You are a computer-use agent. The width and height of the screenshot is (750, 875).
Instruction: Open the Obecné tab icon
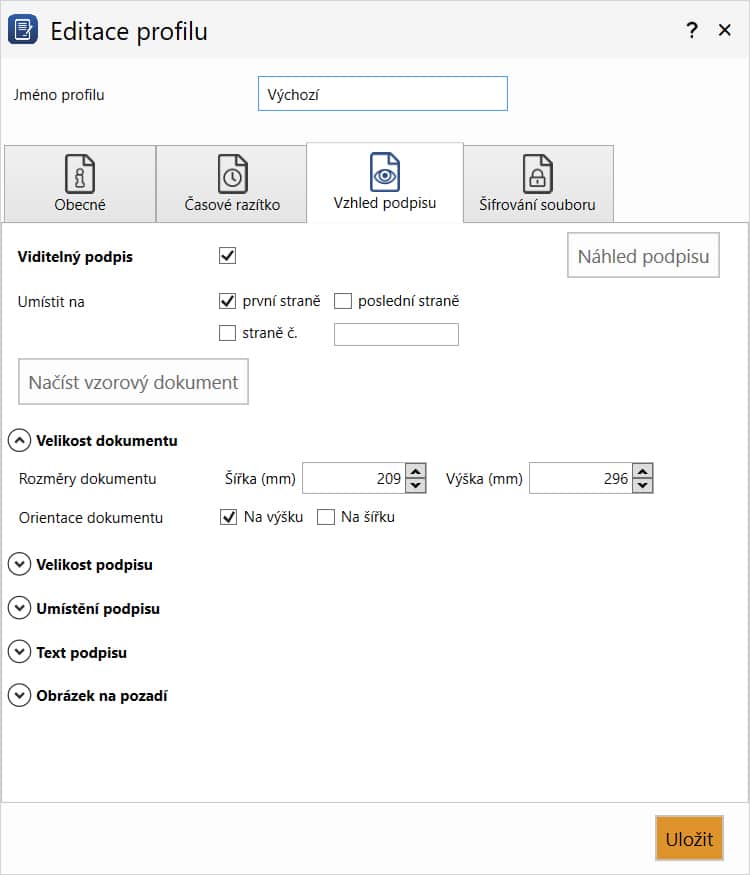pos(80,174)
